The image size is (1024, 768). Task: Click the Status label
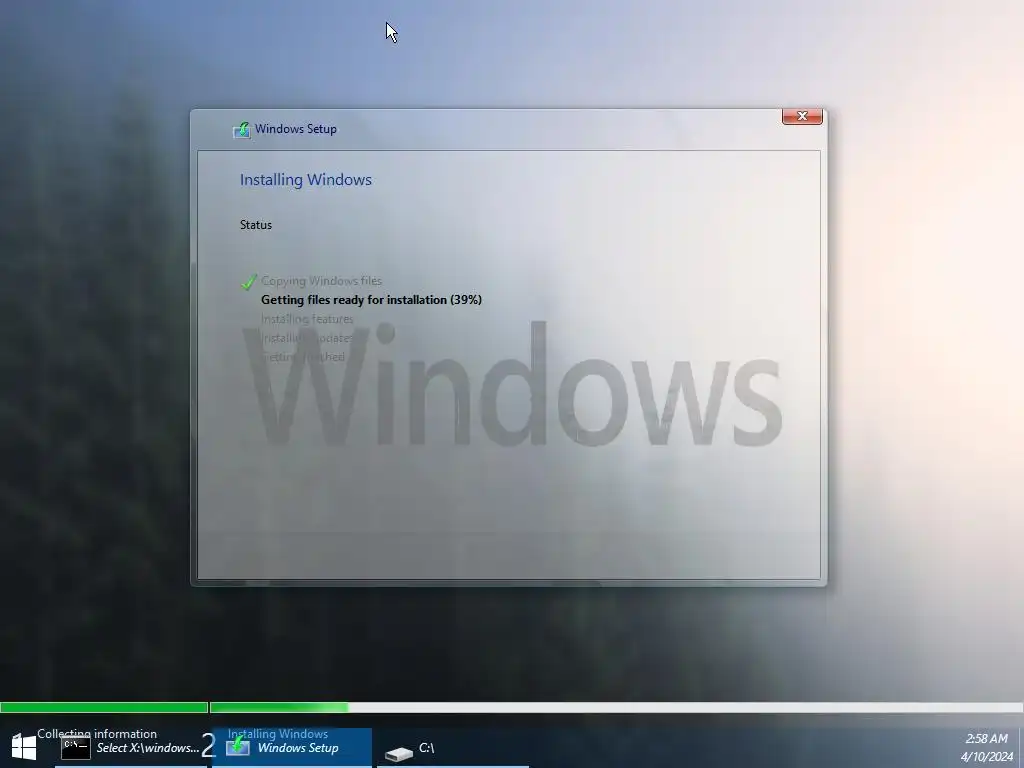(255, 225)
